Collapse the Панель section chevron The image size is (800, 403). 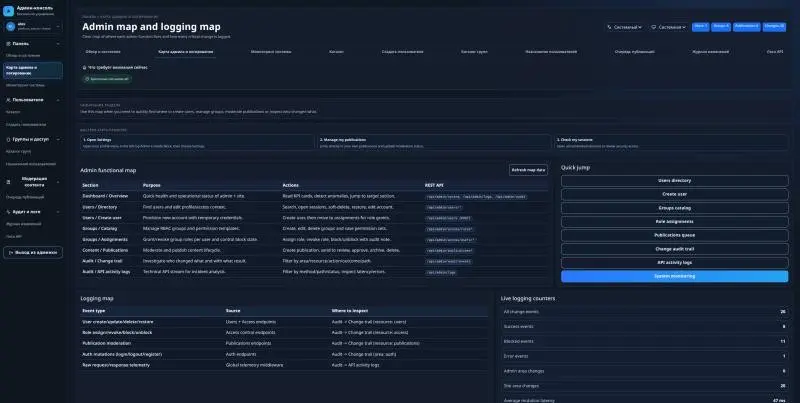58,44
